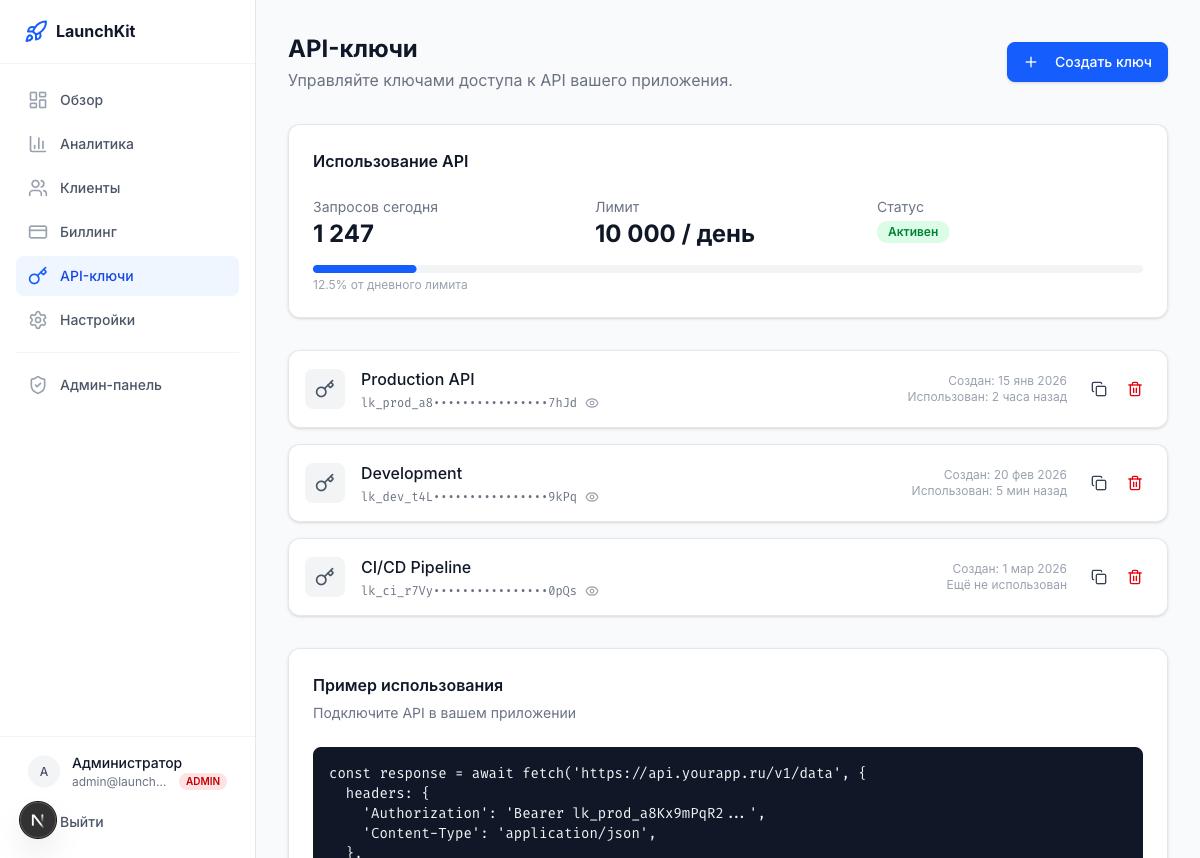Viewport: 1200px width, 858px height.
Task: Click the Аналитика bar-chart icon
Action: click(x=38, y=144)
